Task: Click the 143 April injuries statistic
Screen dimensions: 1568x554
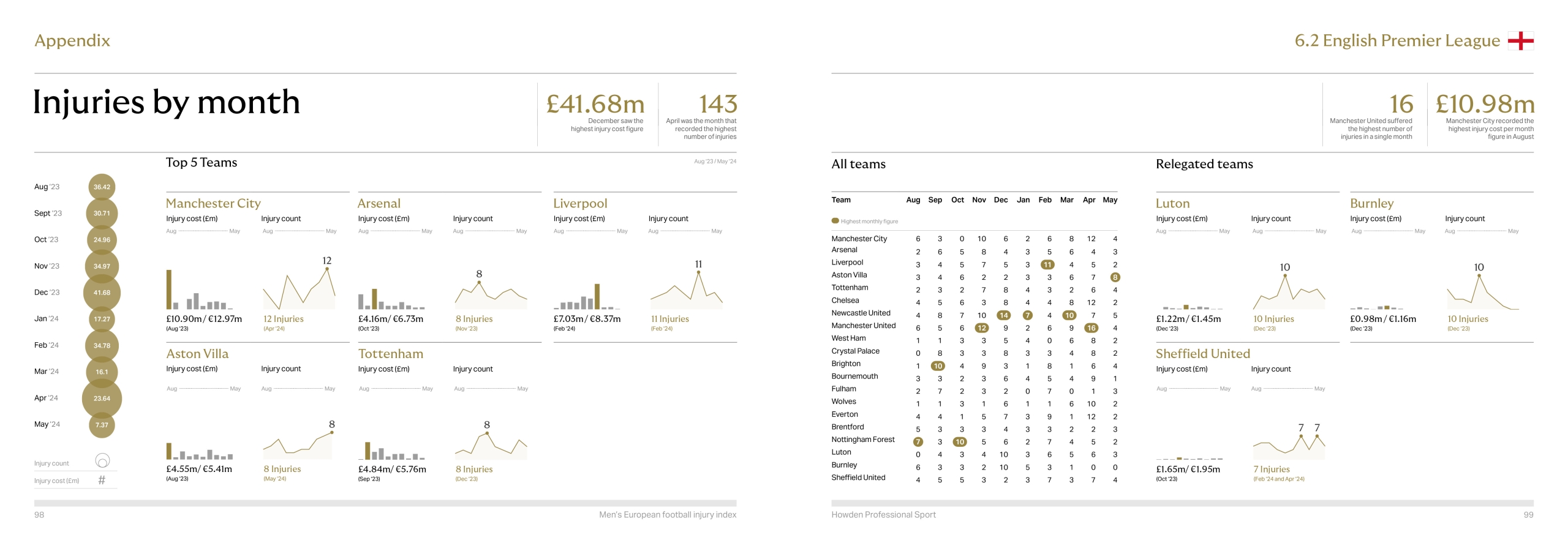Action: (x=717, y=104)
